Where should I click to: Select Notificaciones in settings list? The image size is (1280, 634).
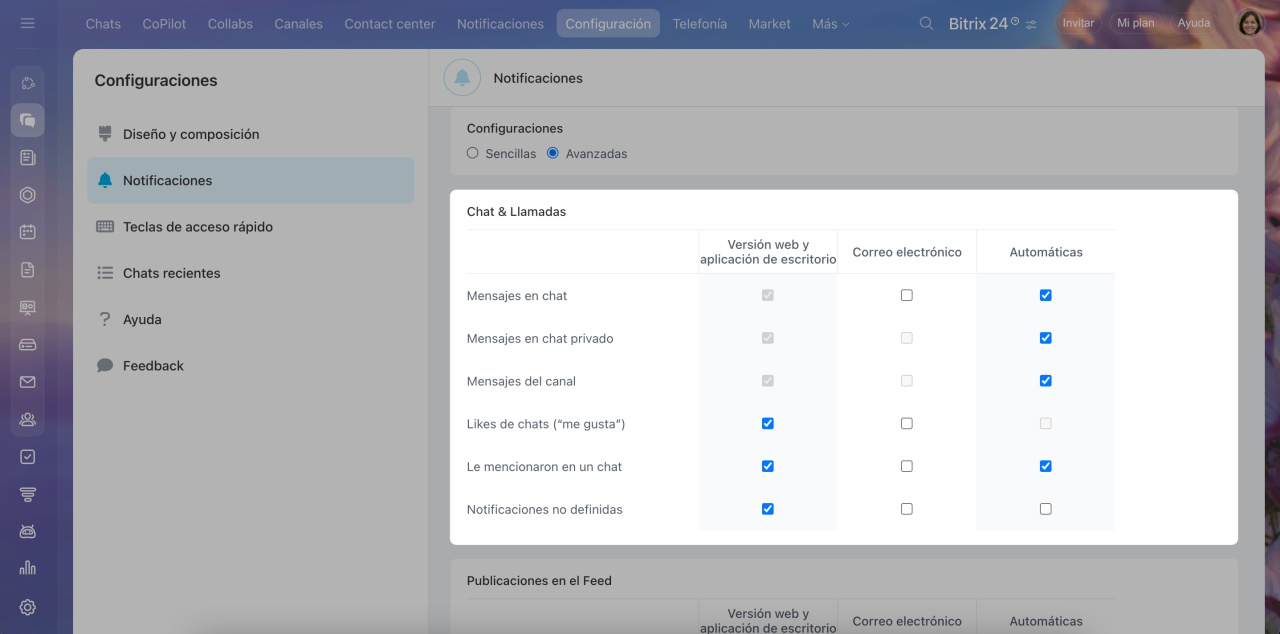point(250,180)
